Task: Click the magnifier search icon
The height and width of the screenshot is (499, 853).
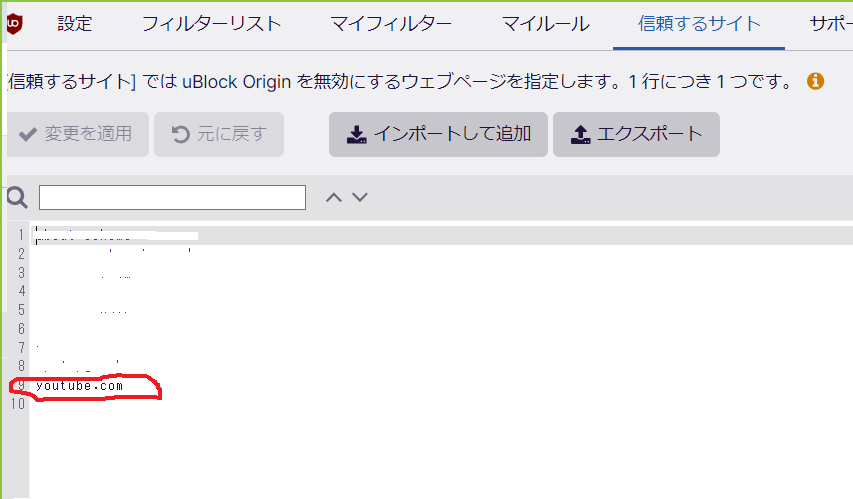Action: point(16,197)
